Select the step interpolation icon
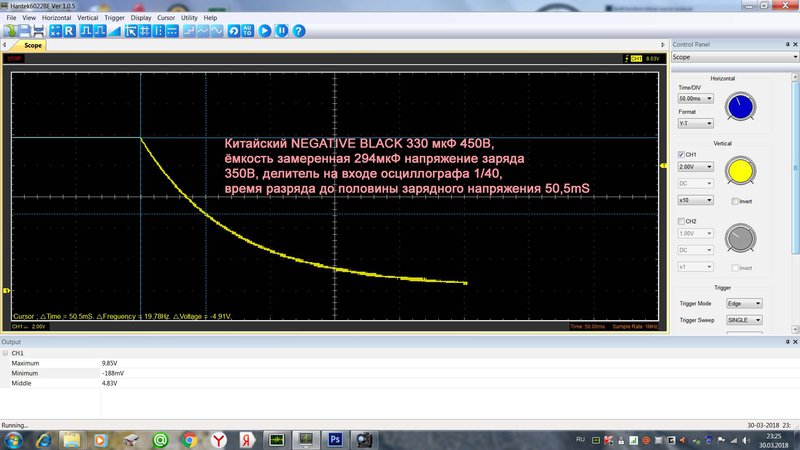 click(189, 31)
